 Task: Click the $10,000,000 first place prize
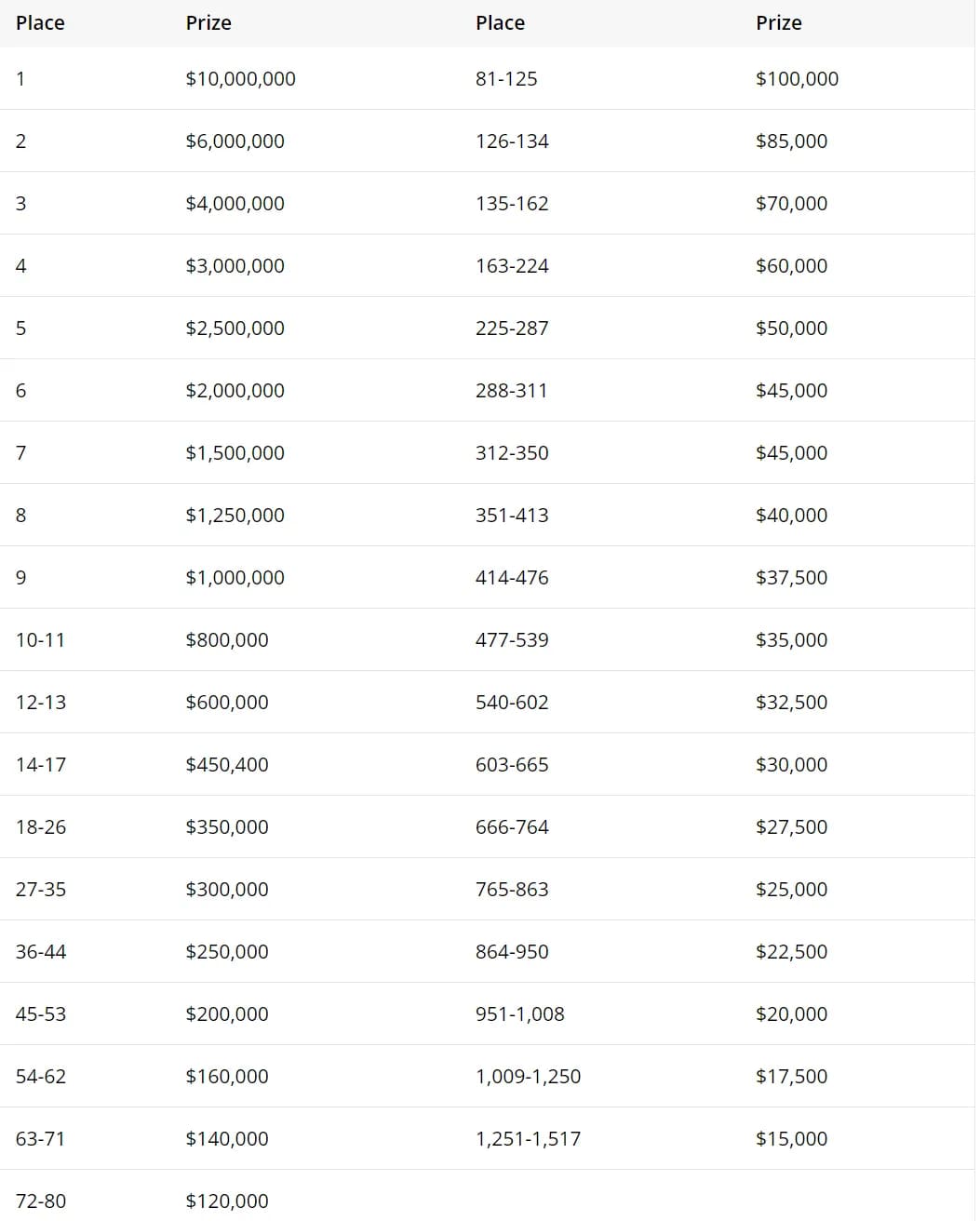tap(240, 79)
